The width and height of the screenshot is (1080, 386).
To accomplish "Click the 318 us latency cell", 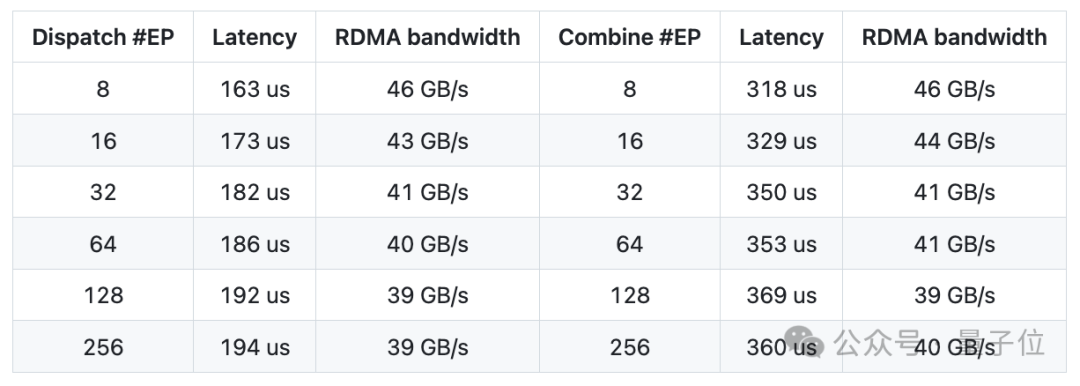I will 781,89.
